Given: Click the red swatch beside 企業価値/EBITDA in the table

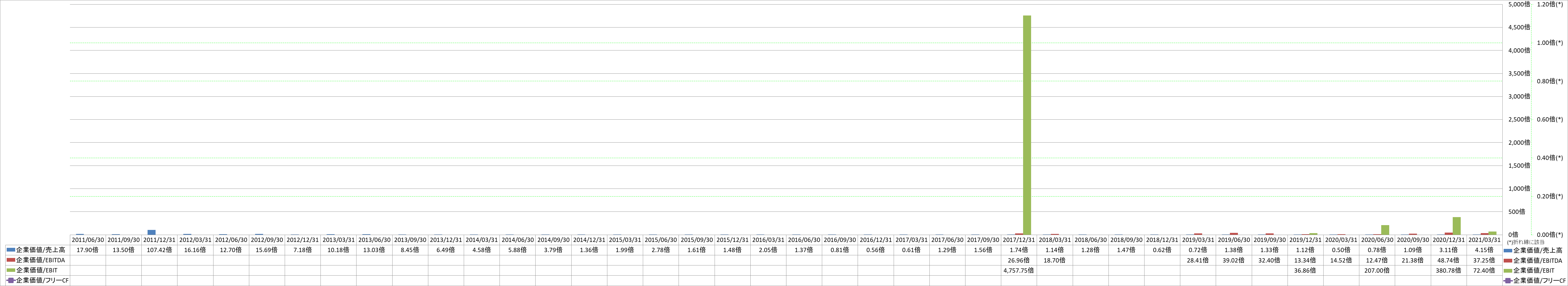Looking at the screenshot, I should tap(10, 260).
